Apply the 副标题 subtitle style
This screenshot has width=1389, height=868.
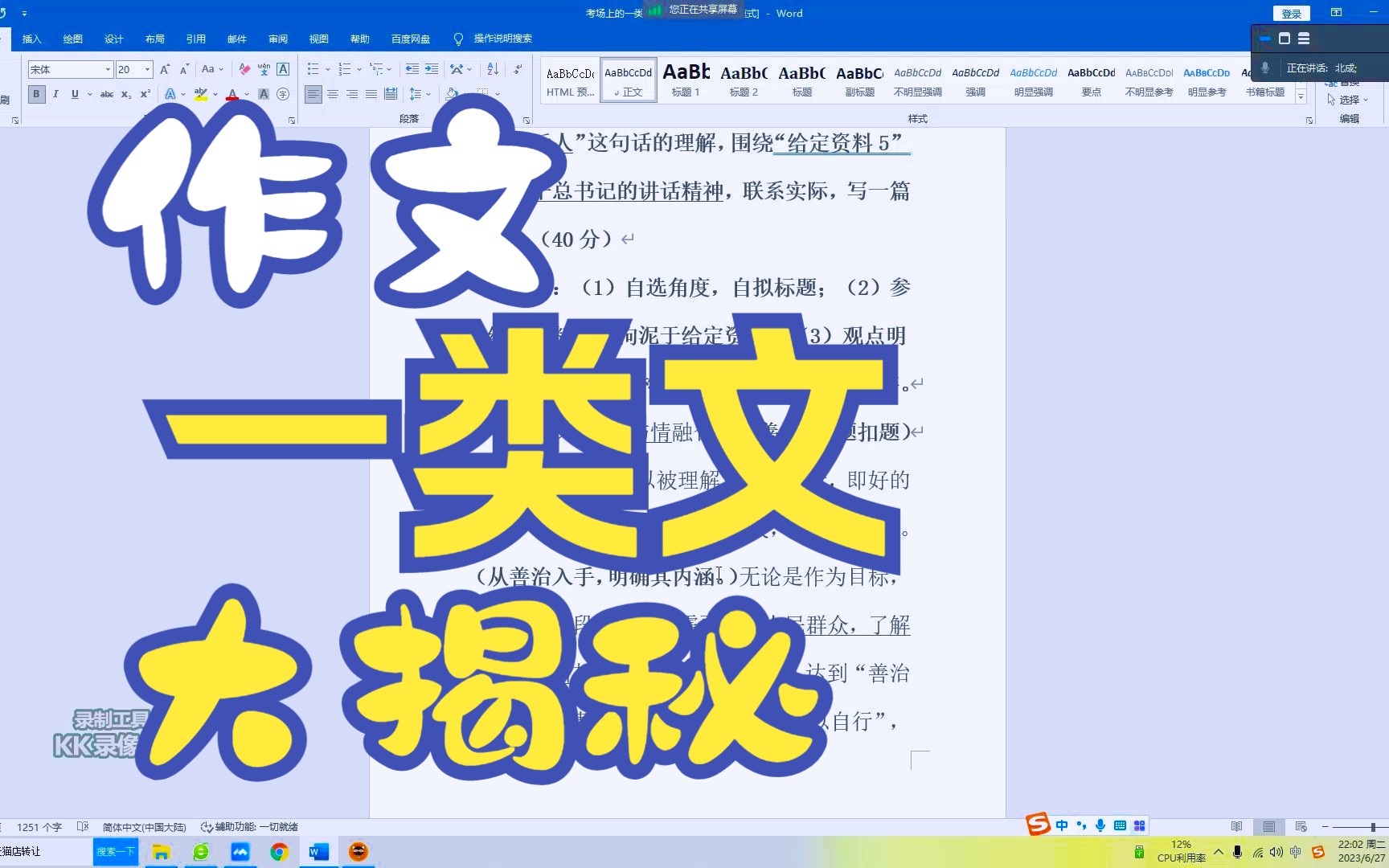pyautogui.click(x=859, y=80)
